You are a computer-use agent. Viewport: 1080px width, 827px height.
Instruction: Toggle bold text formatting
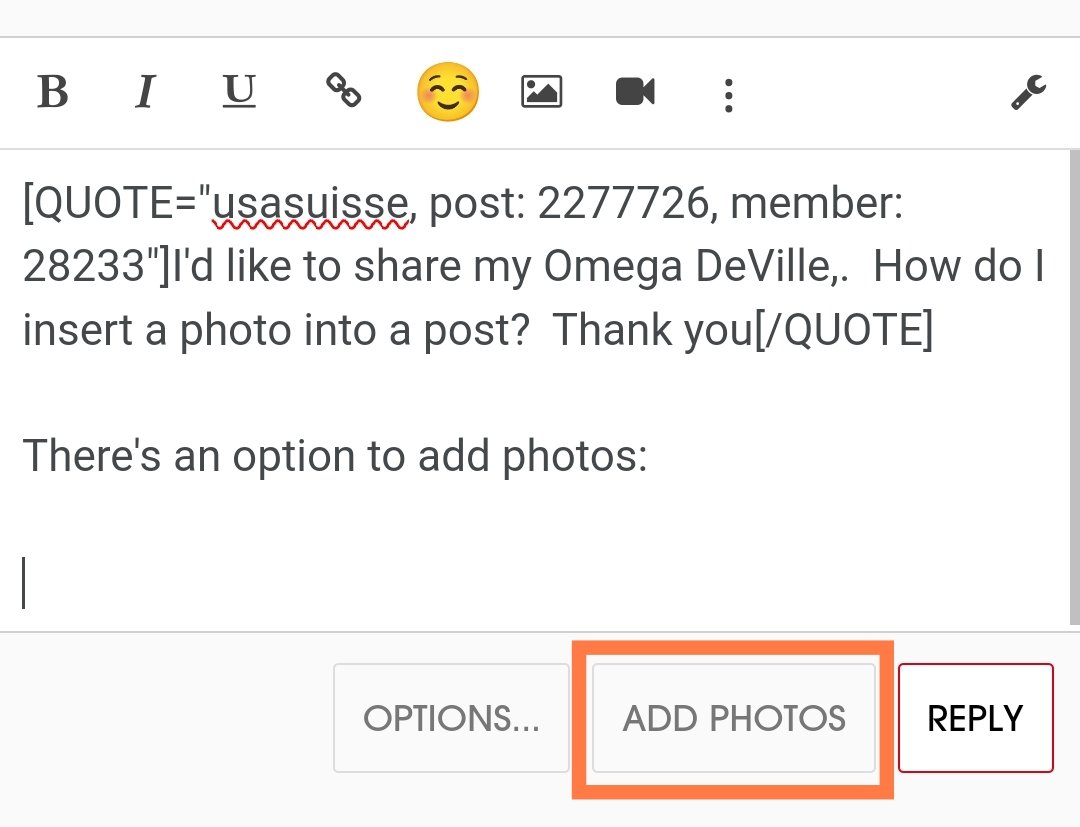53,93
